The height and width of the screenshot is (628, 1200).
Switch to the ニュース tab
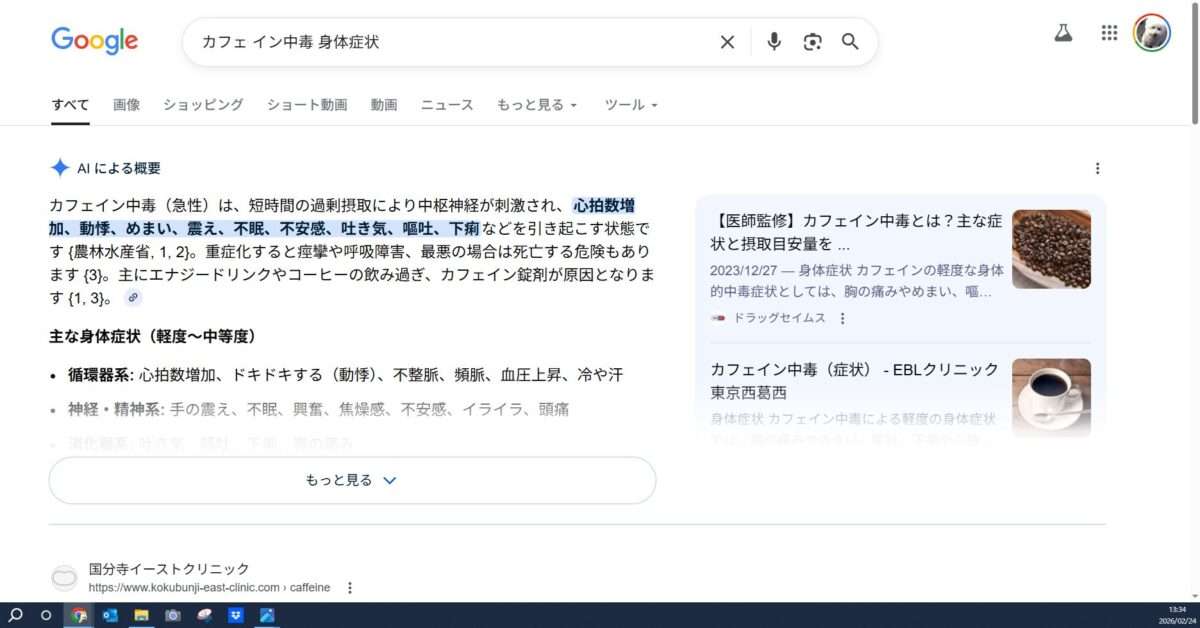coord(446,105)
